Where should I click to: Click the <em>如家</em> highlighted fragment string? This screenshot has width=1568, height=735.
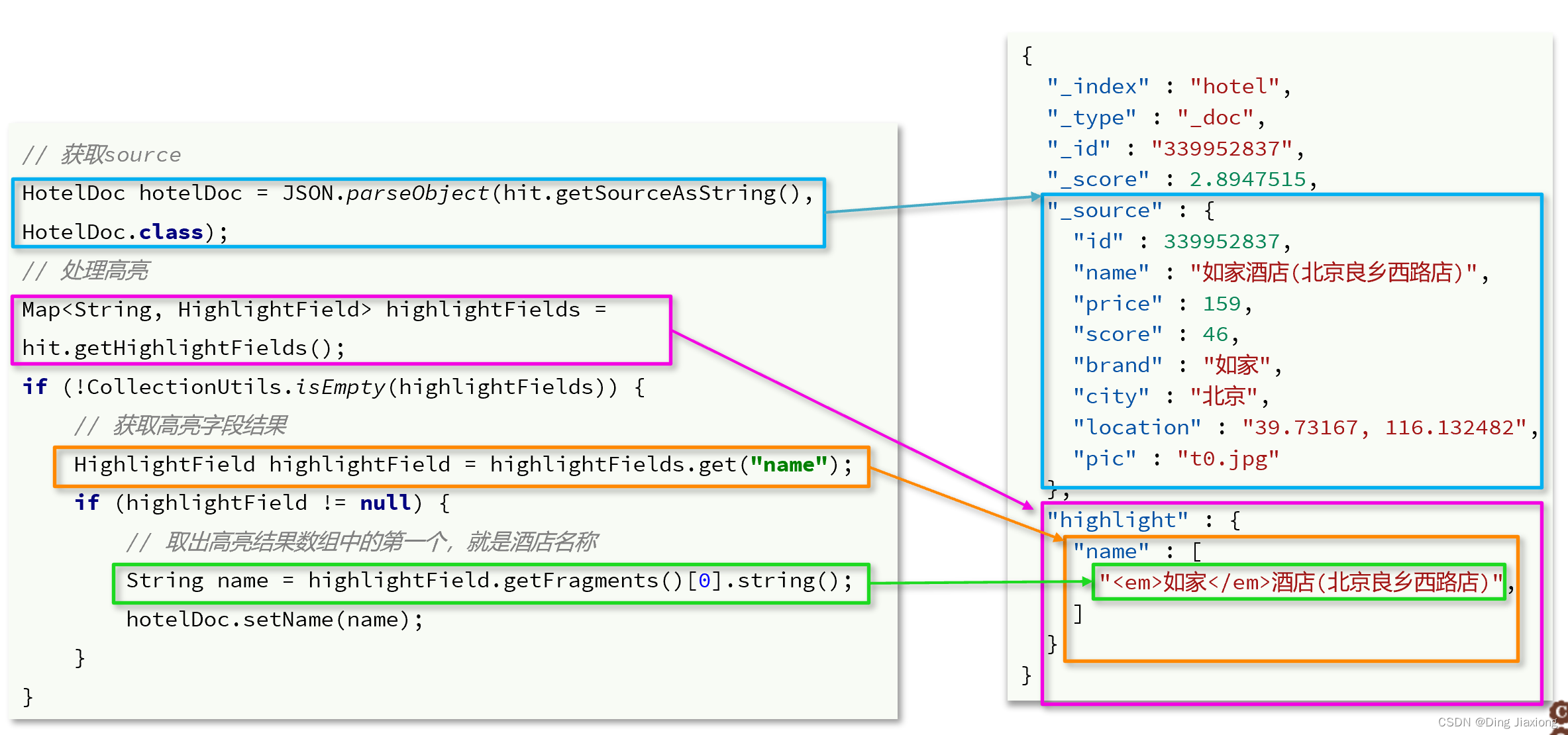click(x=1300, y=583)
